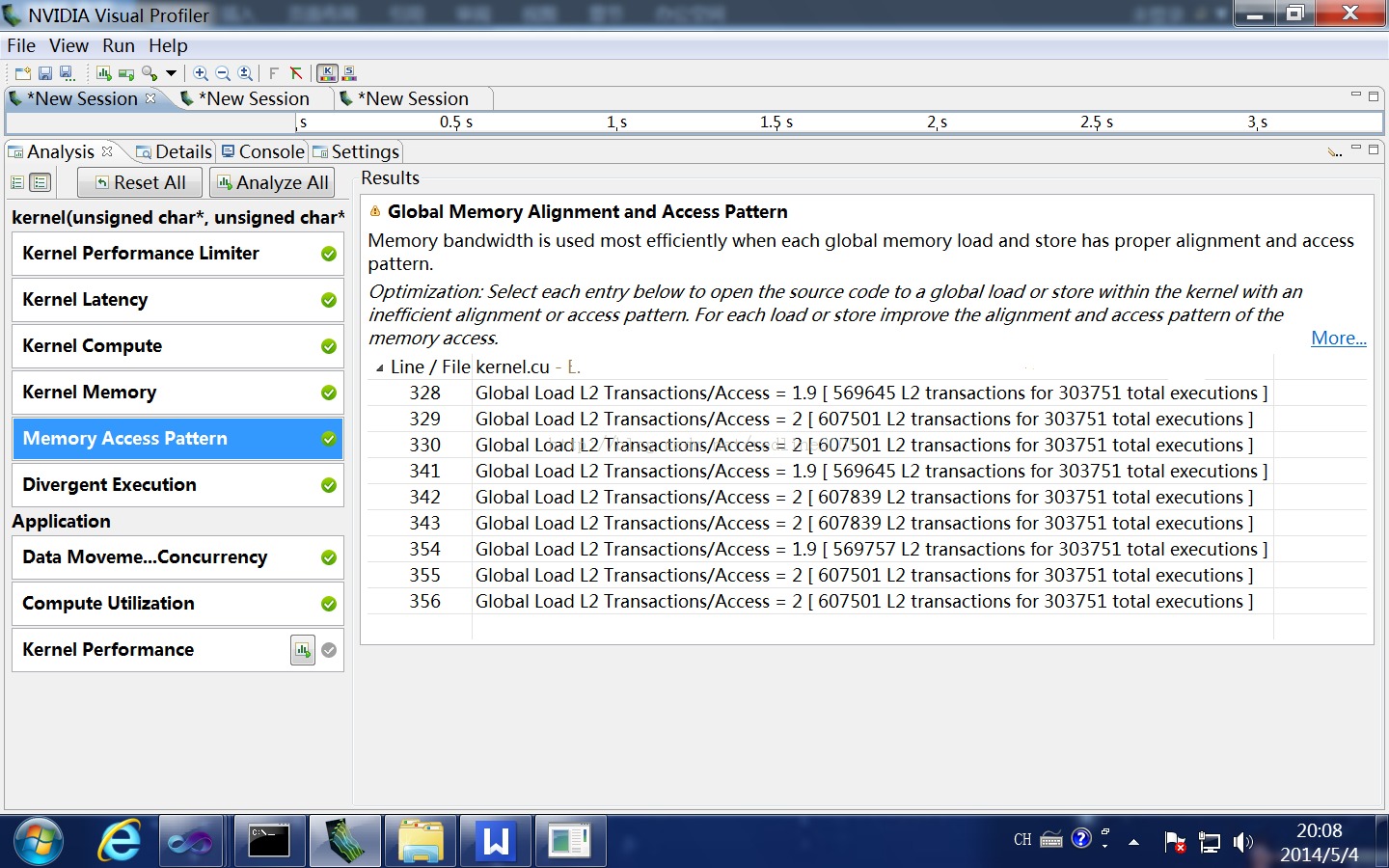Toggle the Stream (S) color mode icon
The image size is (1389, 868).
(x=349, y=73)
